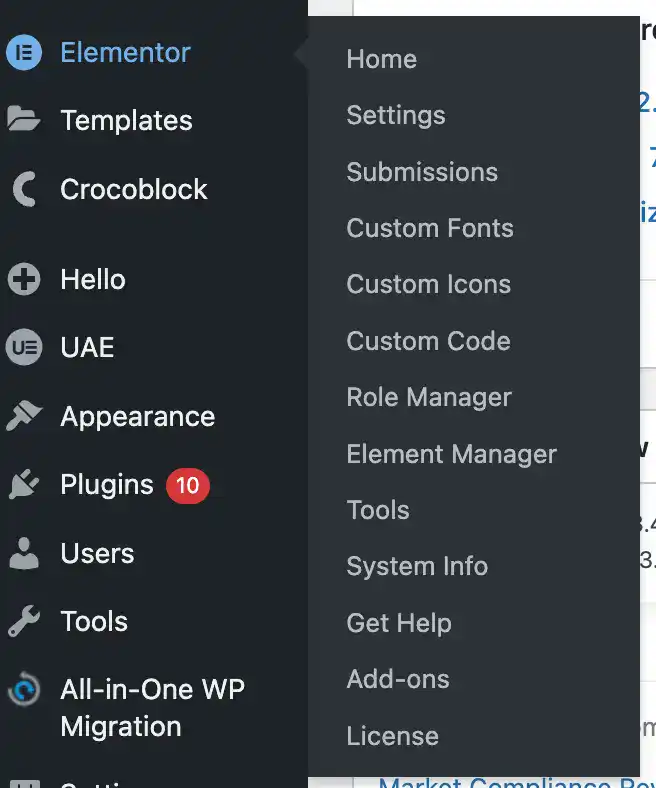Click the Elementor logo icon in sidebar
The image size is (656, 788).
24,52
